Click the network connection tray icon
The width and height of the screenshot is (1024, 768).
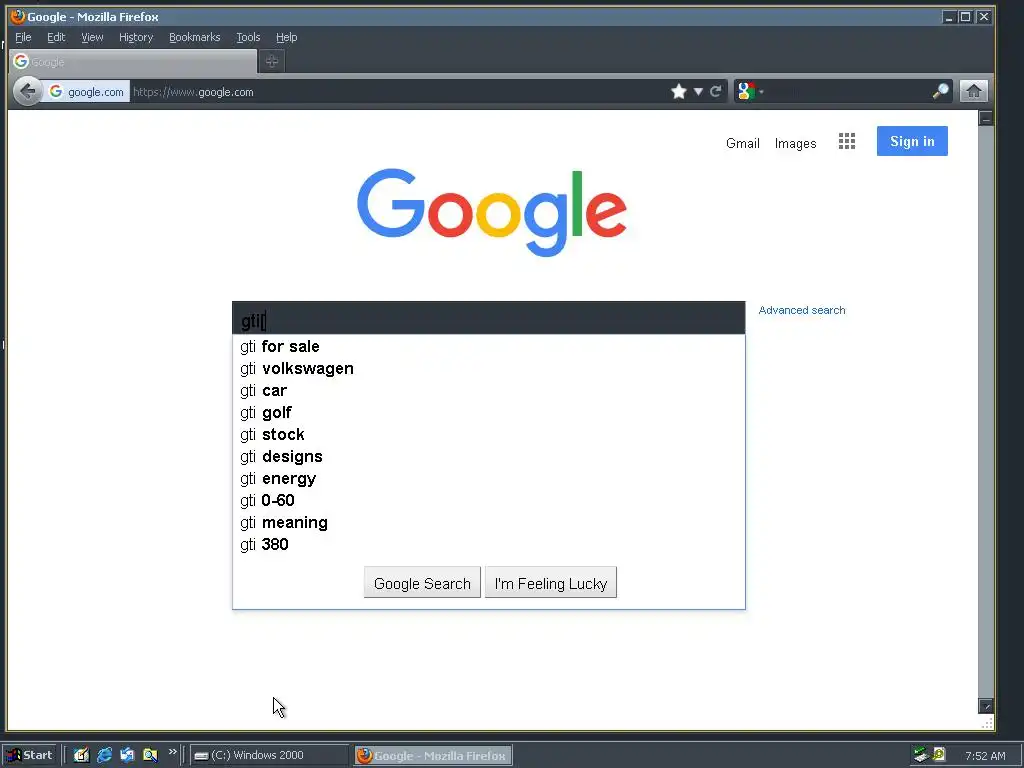tap(921, 755)
